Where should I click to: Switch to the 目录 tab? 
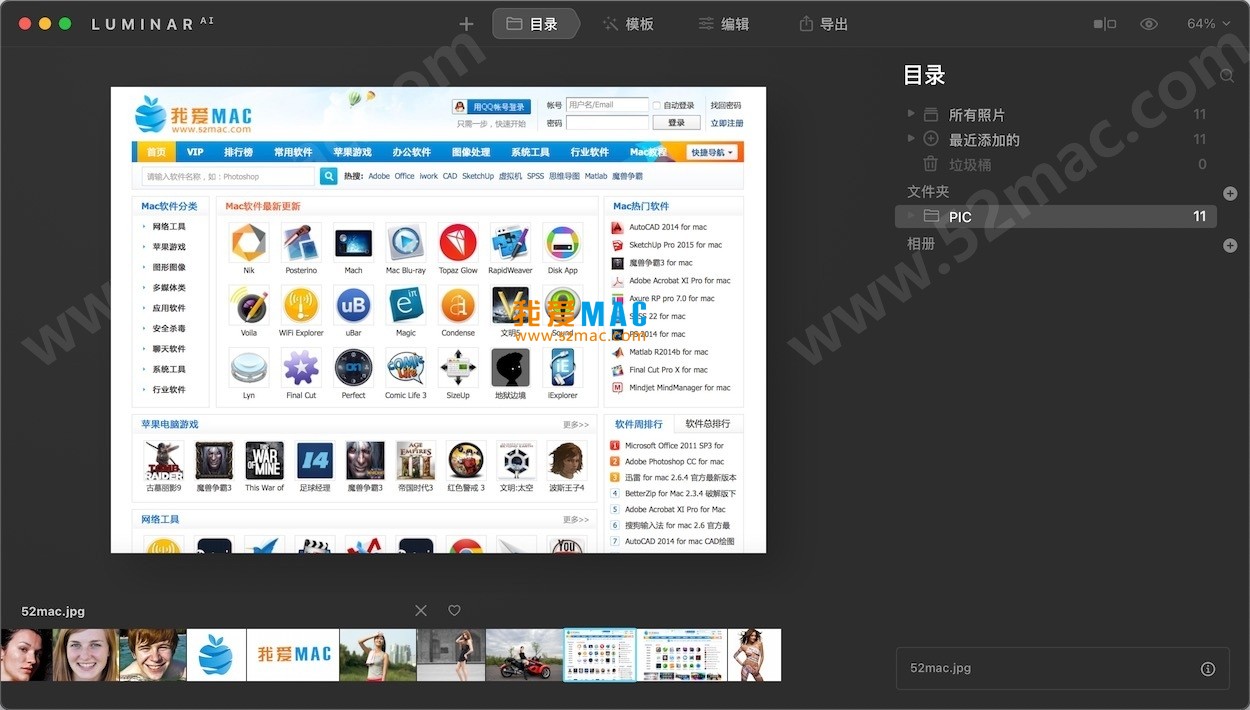(x=536, y=24)
